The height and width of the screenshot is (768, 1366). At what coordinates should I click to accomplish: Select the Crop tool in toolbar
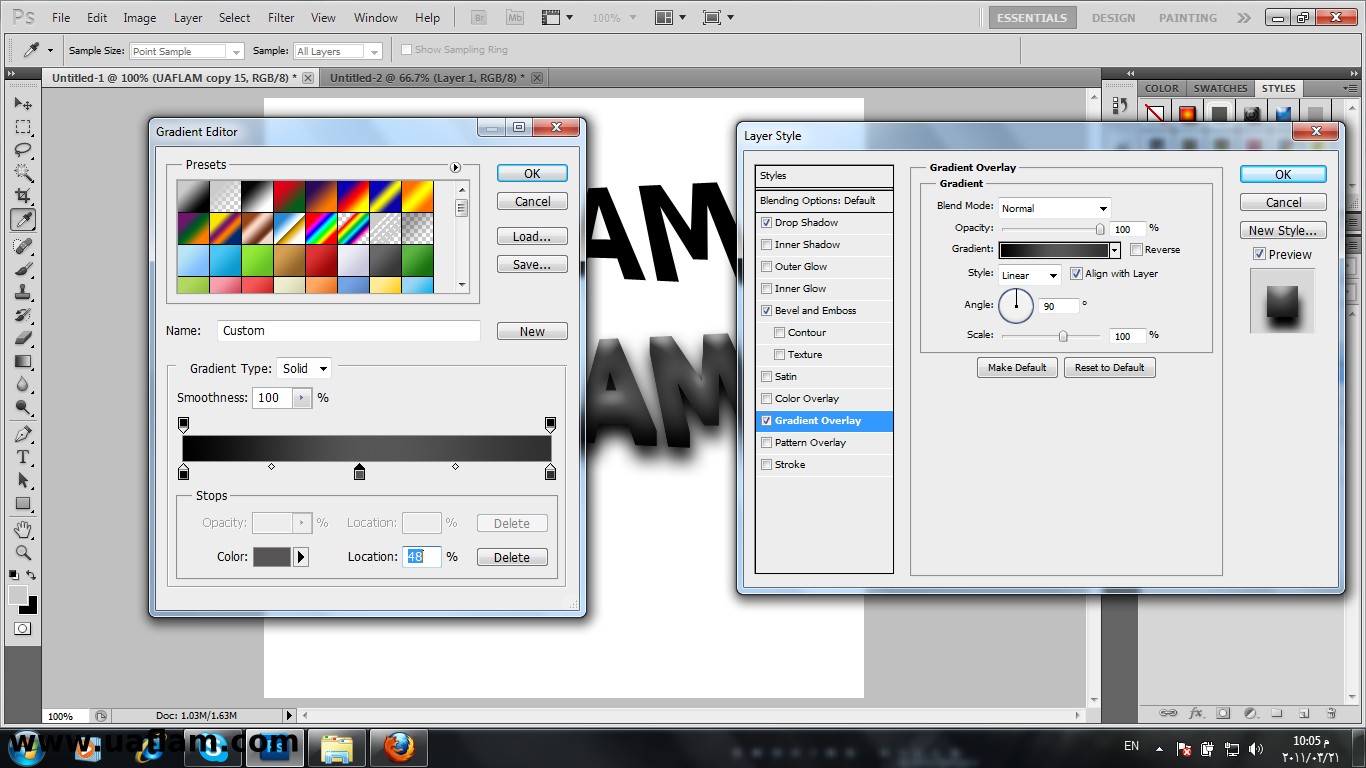click(x=23, y=196)
